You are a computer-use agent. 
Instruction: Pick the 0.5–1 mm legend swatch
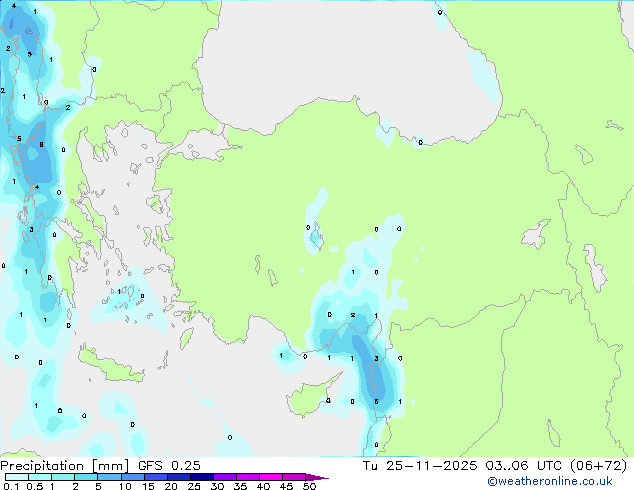coord(40,477)
